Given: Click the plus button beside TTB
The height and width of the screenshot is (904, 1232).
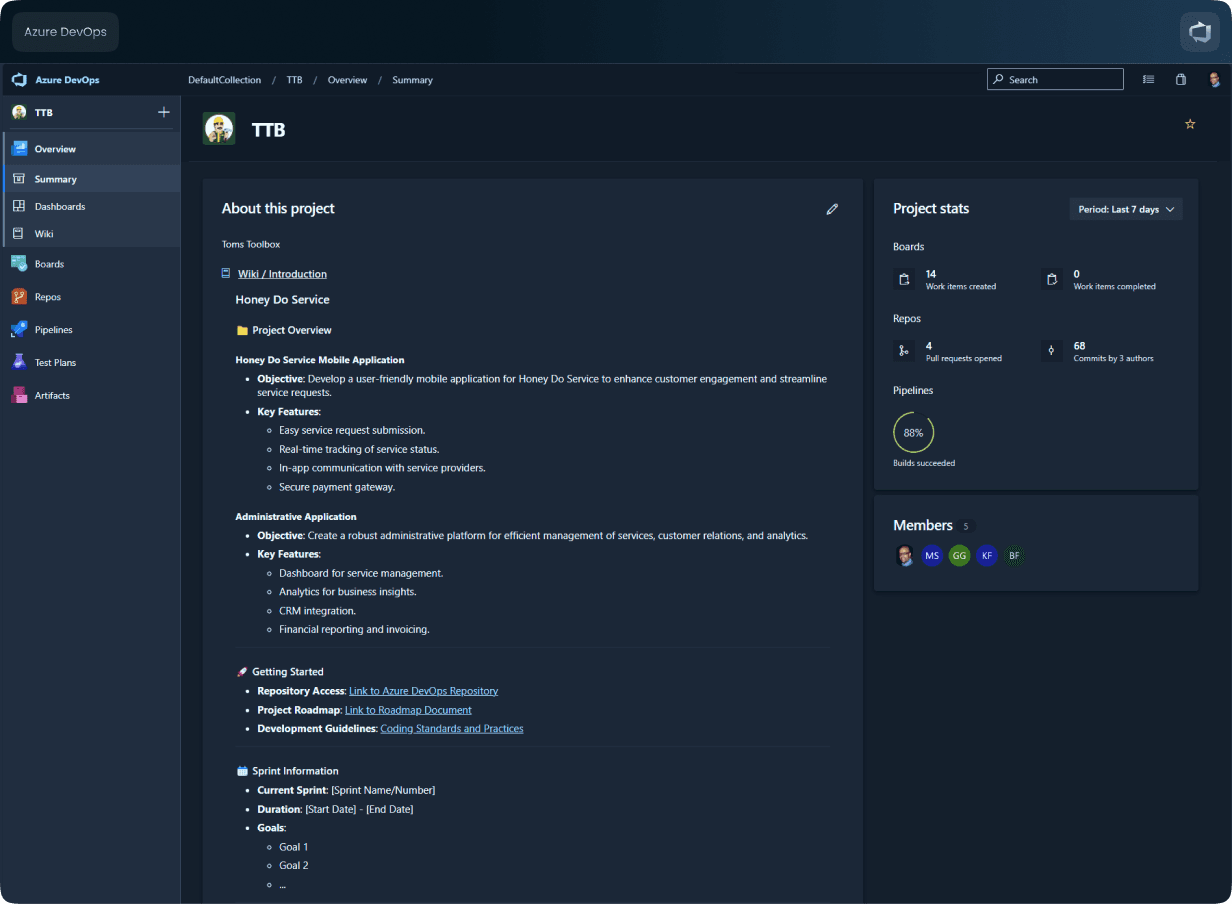Looking at the screenshot, I should [164, 112].
